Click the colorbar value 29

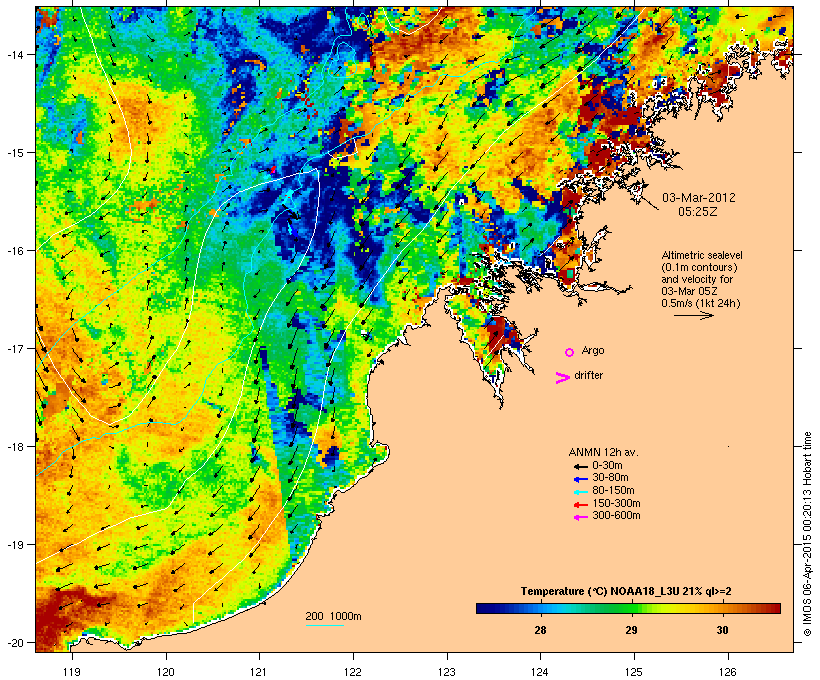coord(631,630)
